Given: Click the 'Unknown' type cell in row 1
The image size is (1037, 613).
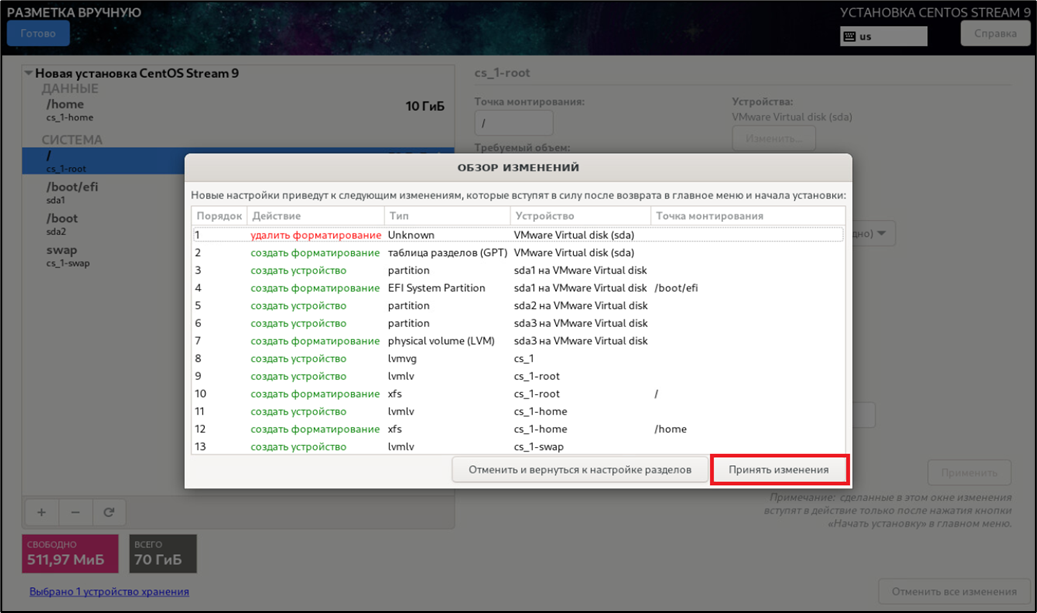Looking at the screenshot, I should click(x=411, y=235).
